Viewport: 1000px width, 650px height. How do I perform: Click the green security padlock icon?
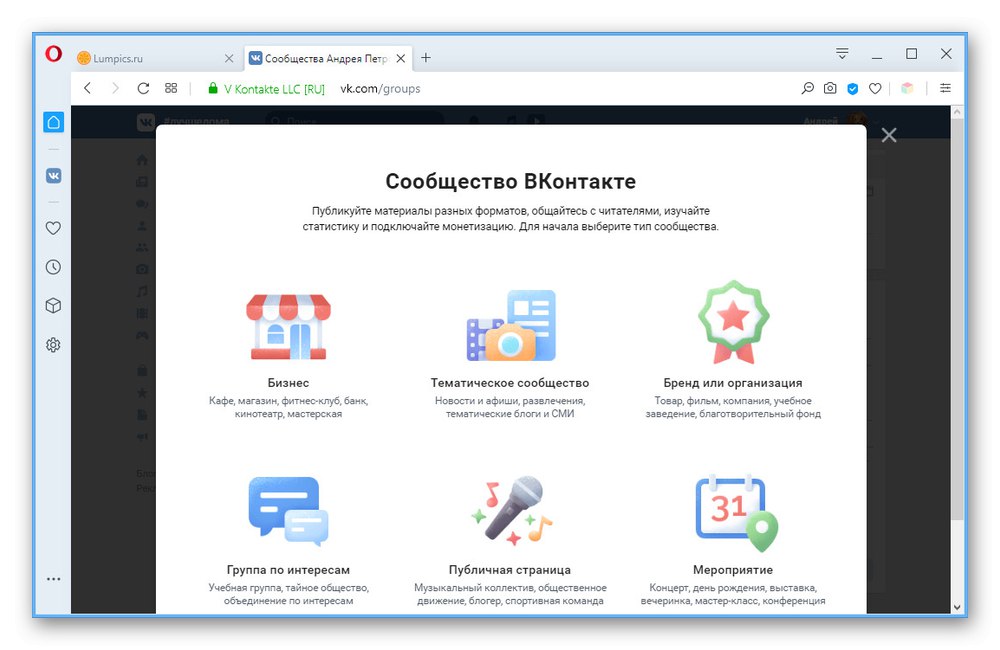pos(213,88)
